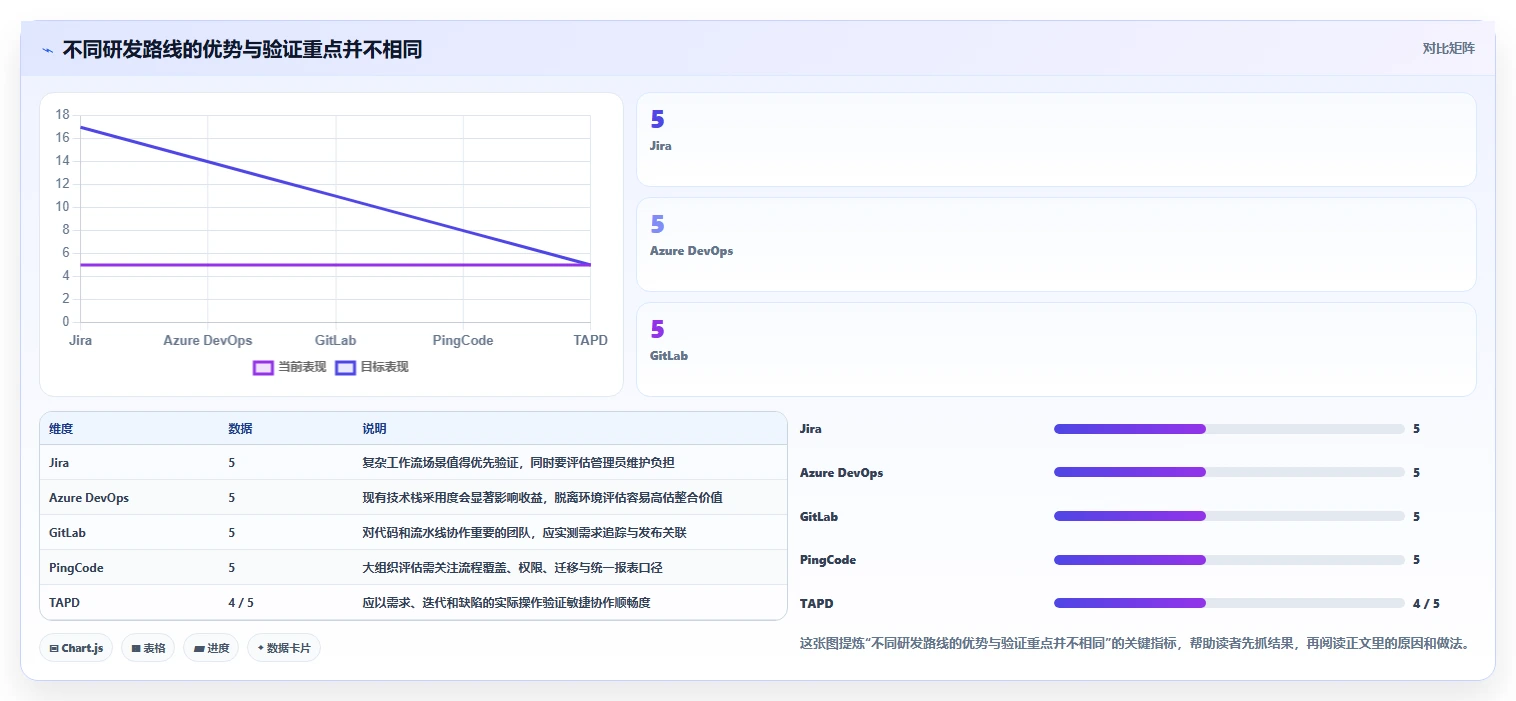Screen dimensions: 1516x701
Task: Click the GitLab progress bar
Action: [x=1229, y=517]
